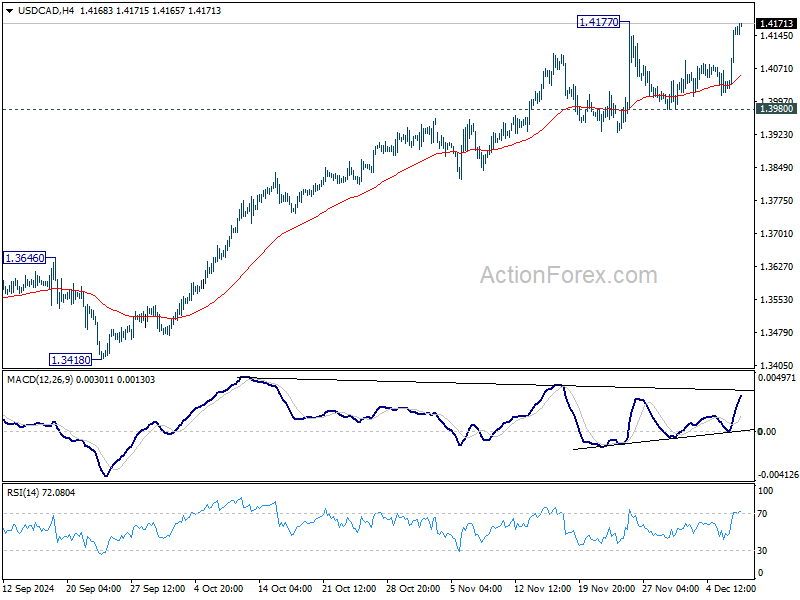Image resolution: width=800 pixels, height=600 pixels.
Task: Click the 1.40710 price axis value
Action: coord(777,68)
